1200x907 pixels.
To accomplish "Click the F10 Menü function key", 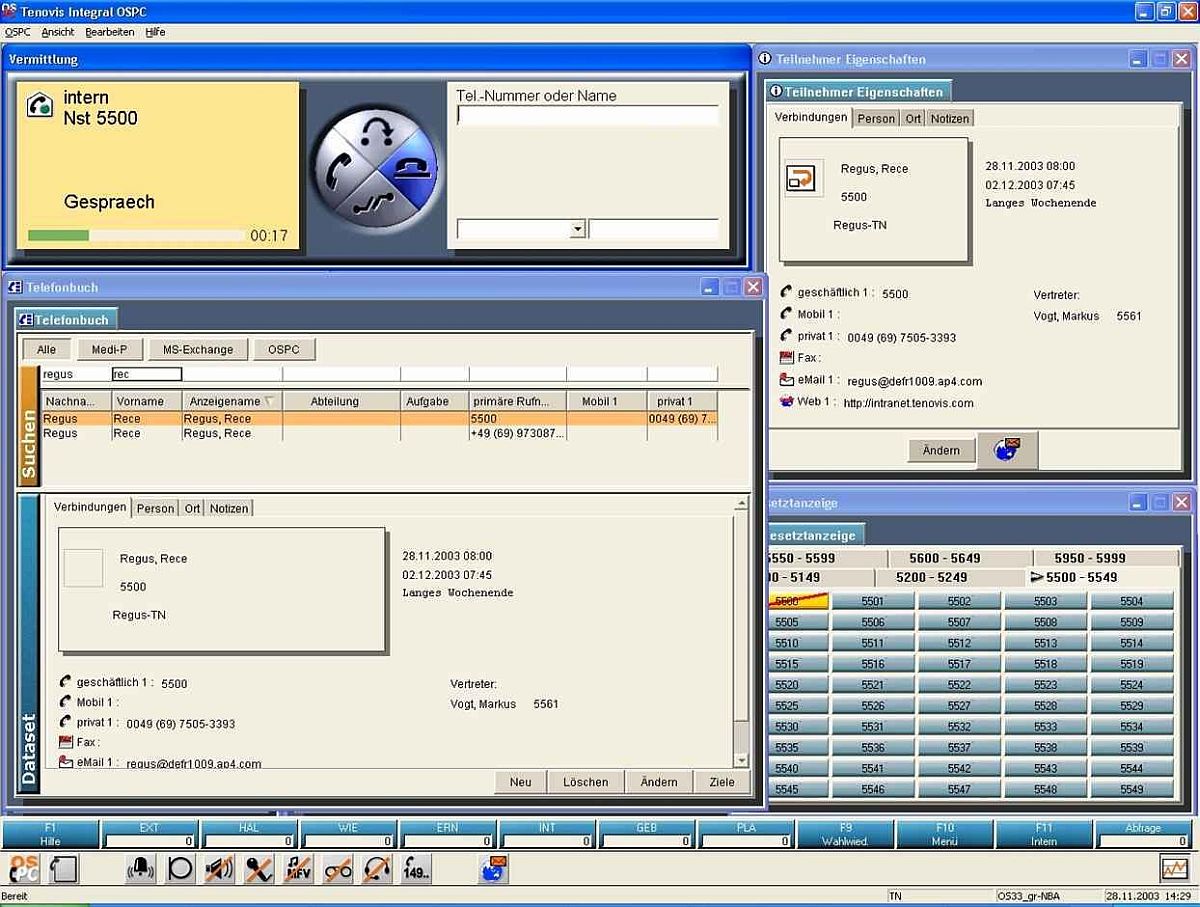I will (x=945, y=834).
